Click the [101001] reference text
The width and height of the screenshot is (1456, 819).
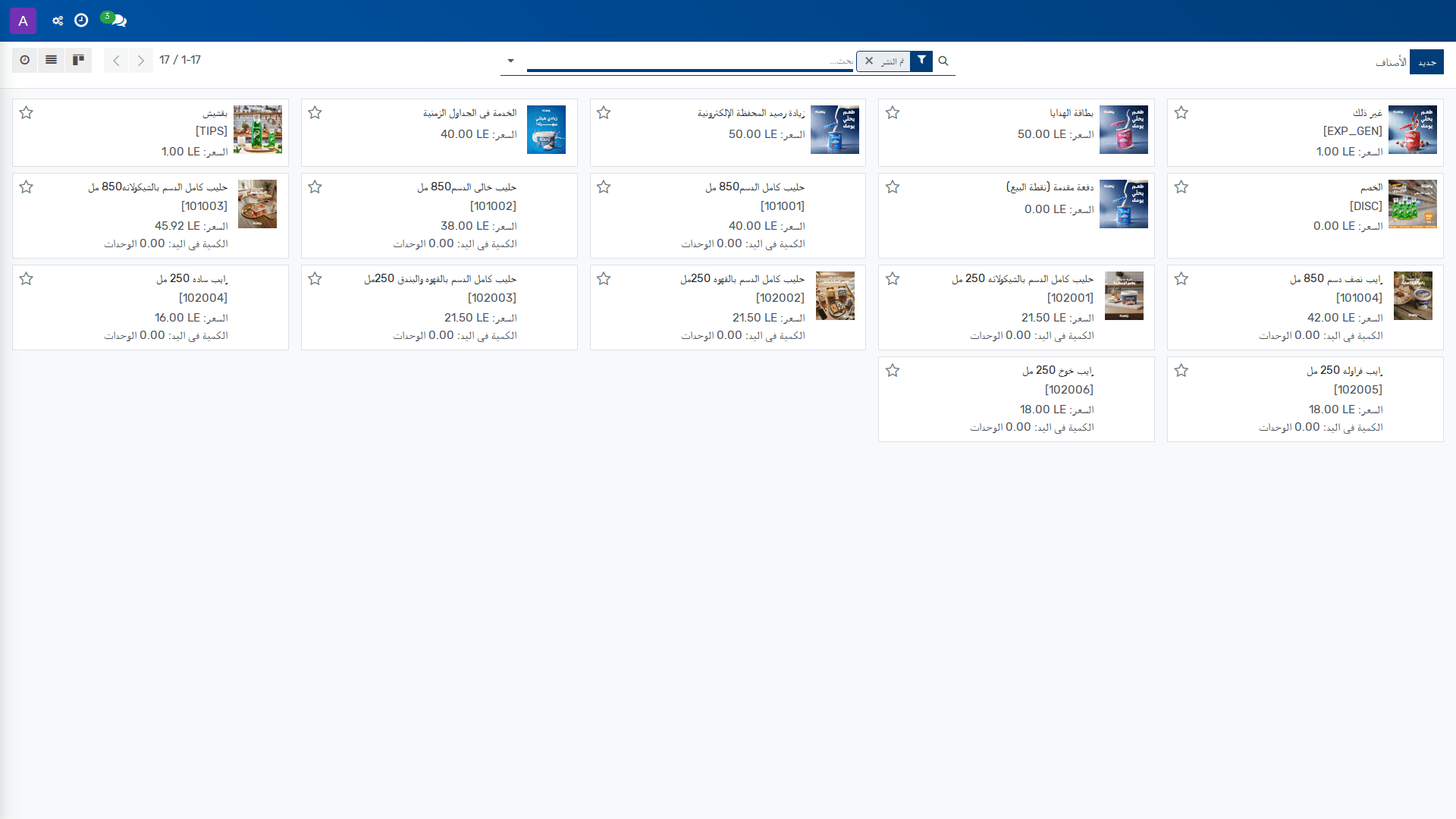point(782,206)
